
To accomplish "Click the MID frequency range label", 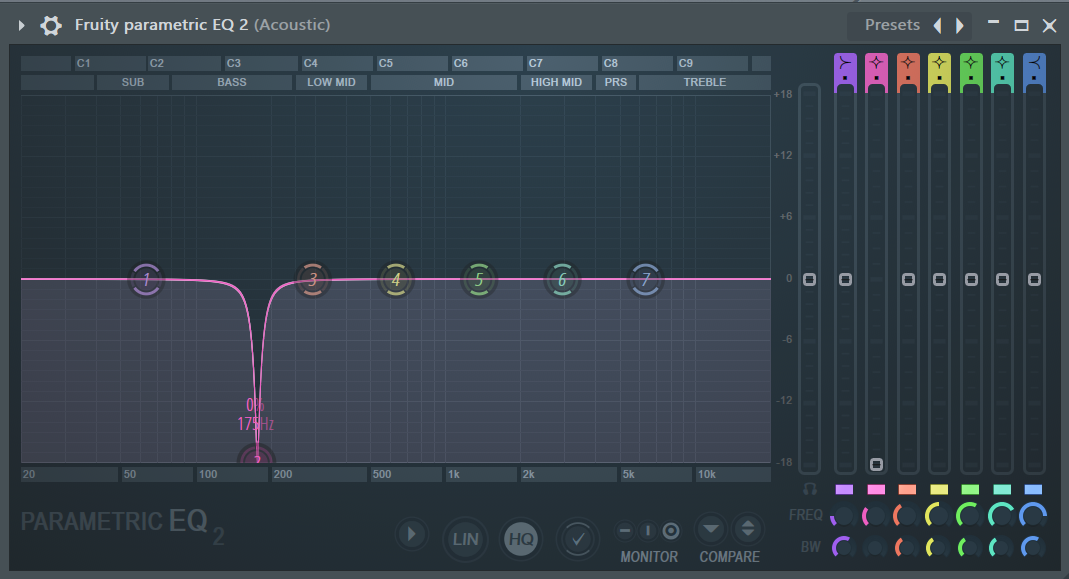I will pos(444,82).
